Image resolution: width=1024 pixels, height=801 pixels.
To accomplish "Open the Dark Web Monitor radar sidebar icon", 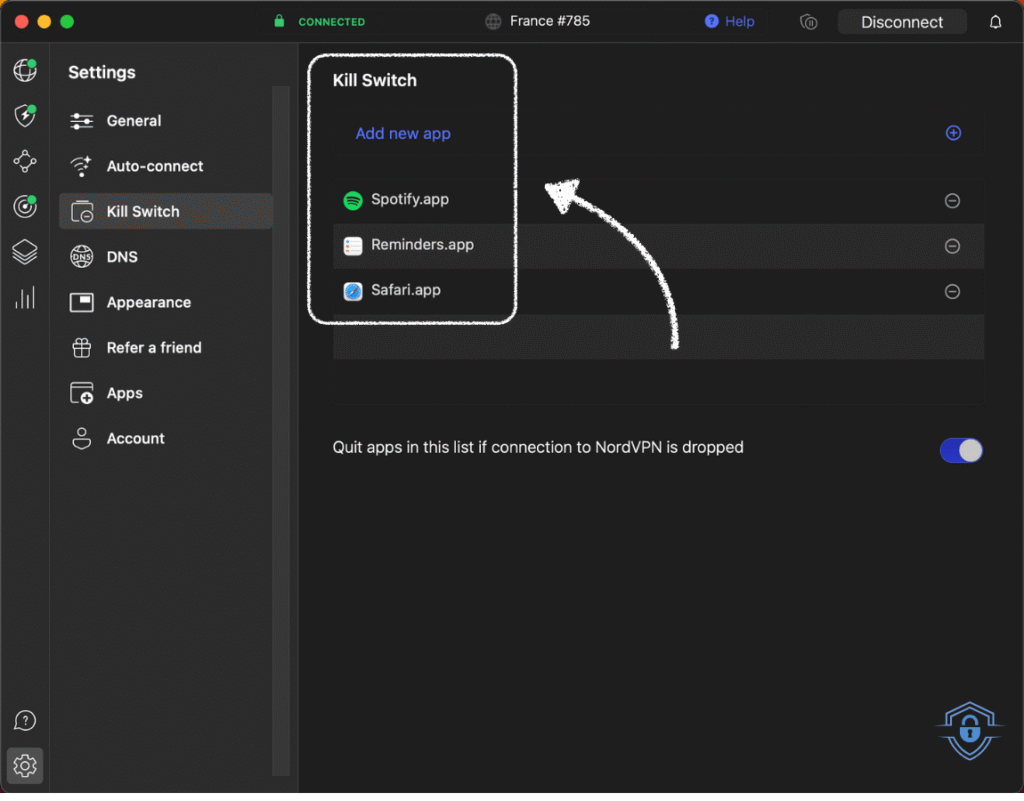I will (25, 206).
